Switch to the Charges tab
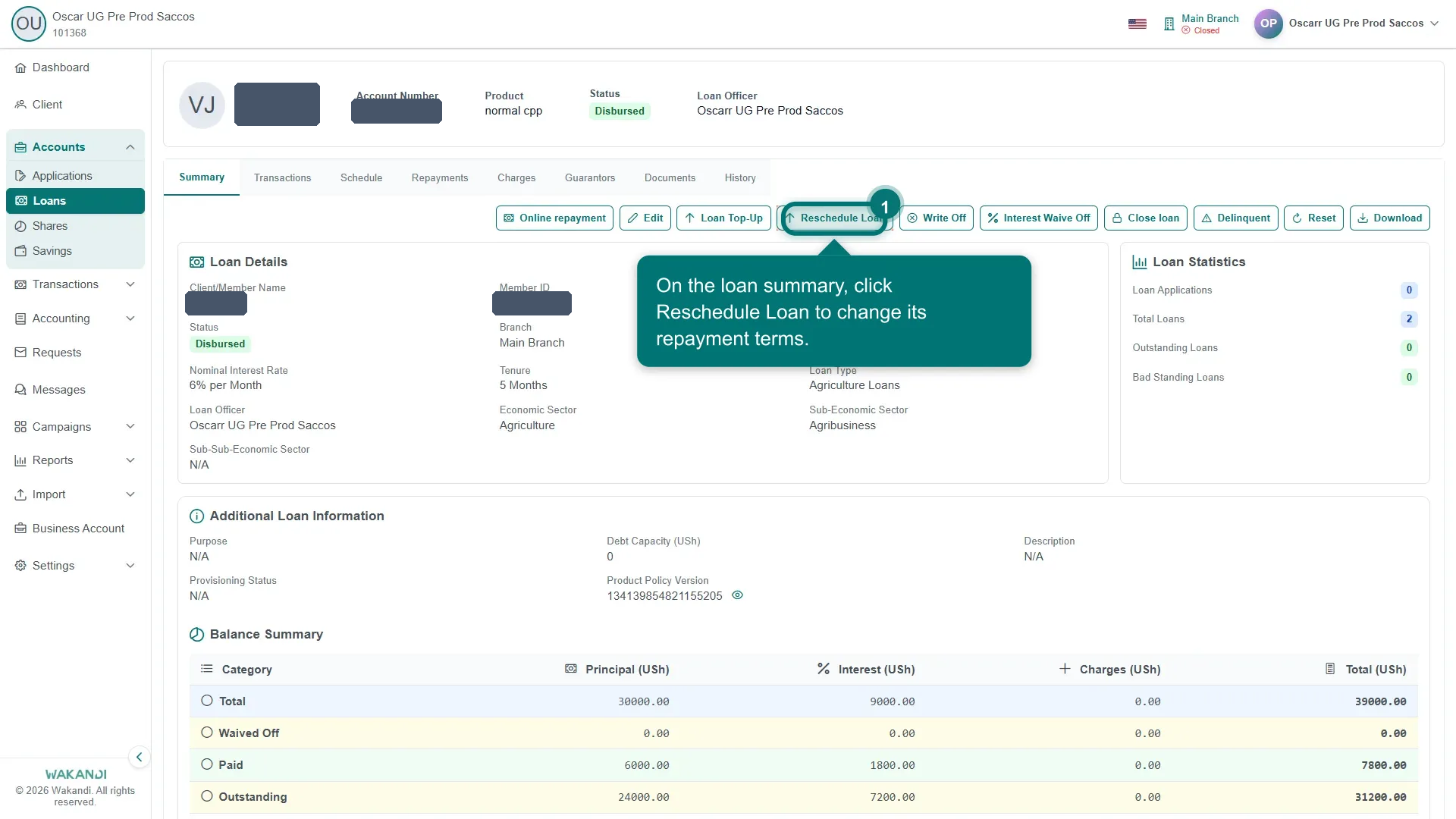 tap(516, 178)
